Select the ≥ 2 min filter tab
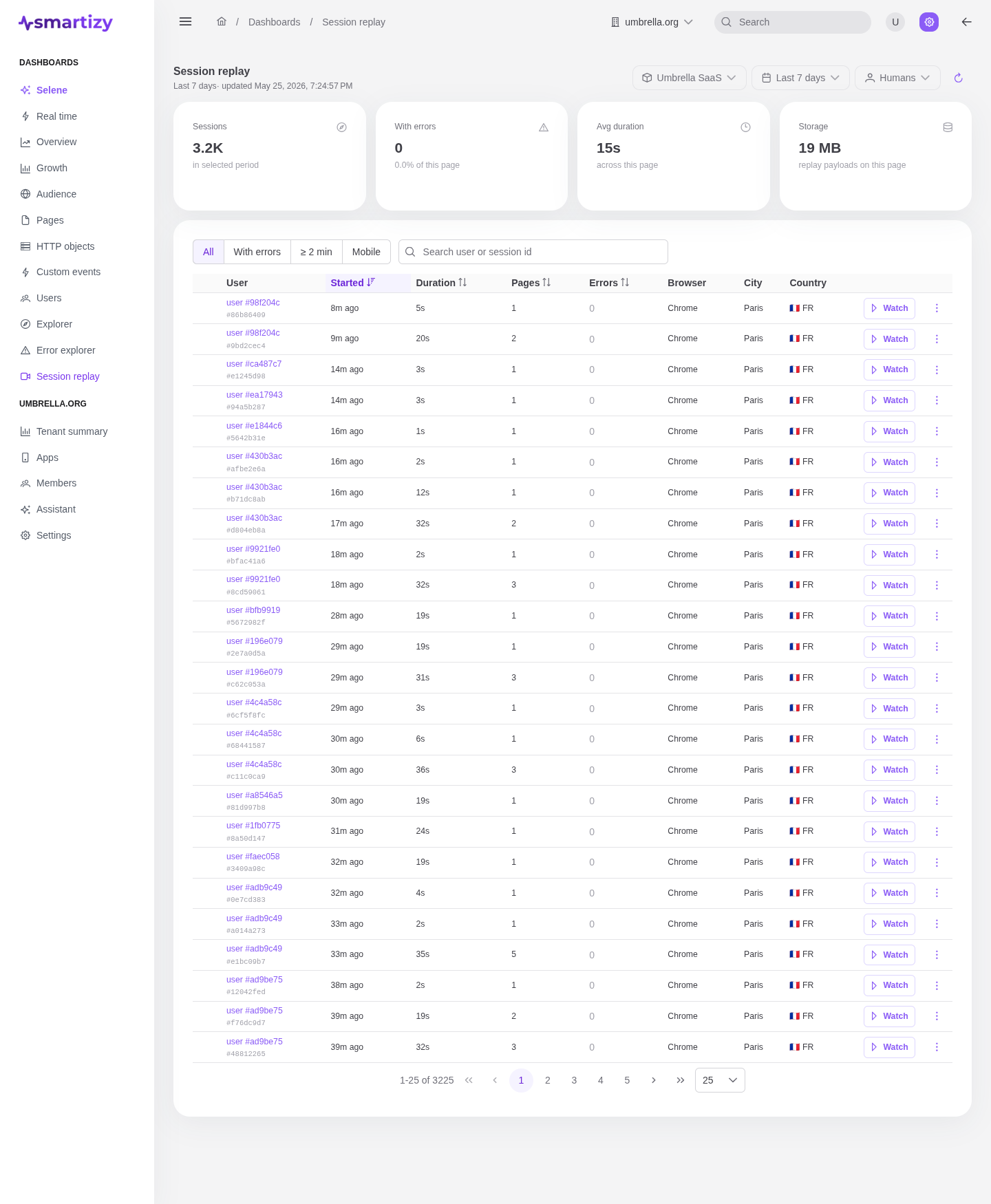The height and width of the screenshot is (1204, 991). tap(317, 252)
